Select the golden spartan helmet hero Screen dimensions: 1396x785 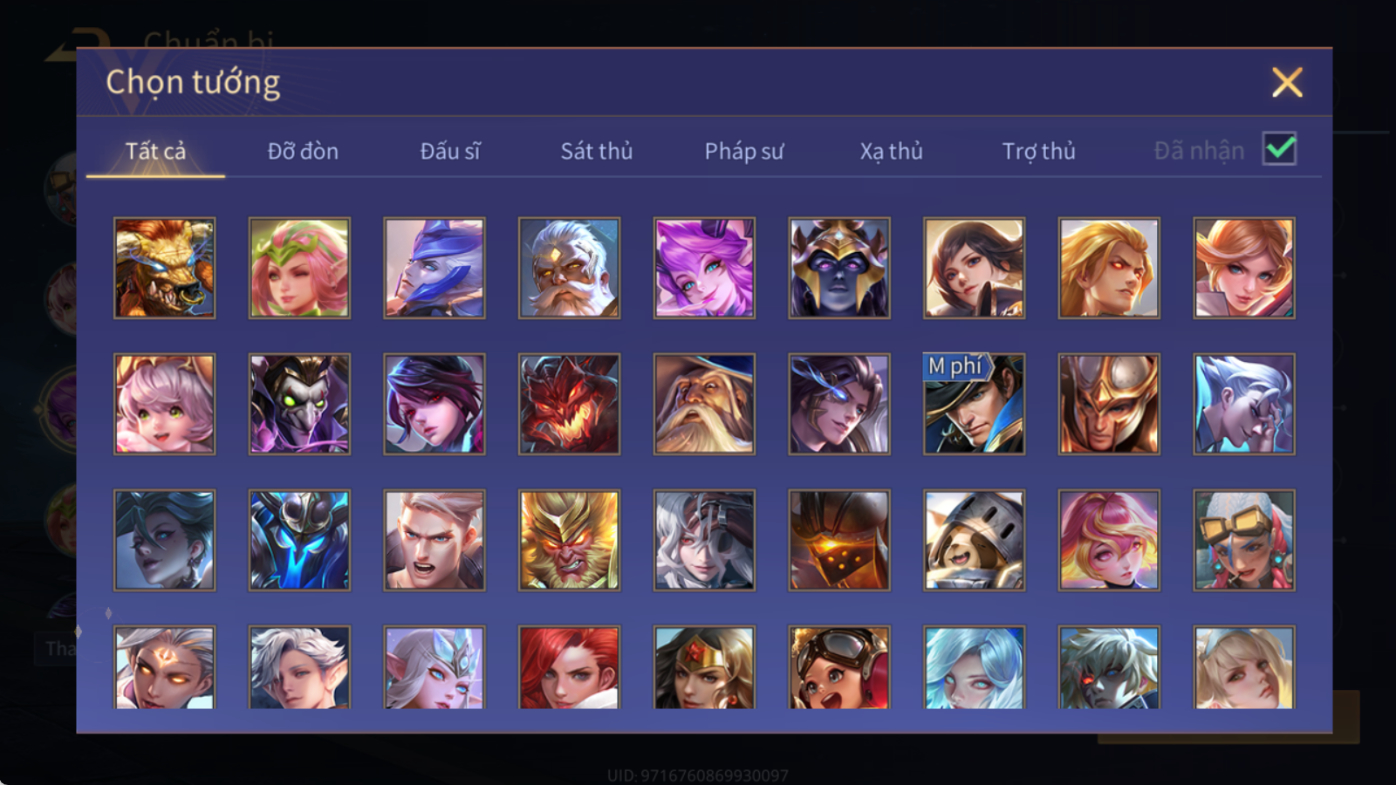1109,404
